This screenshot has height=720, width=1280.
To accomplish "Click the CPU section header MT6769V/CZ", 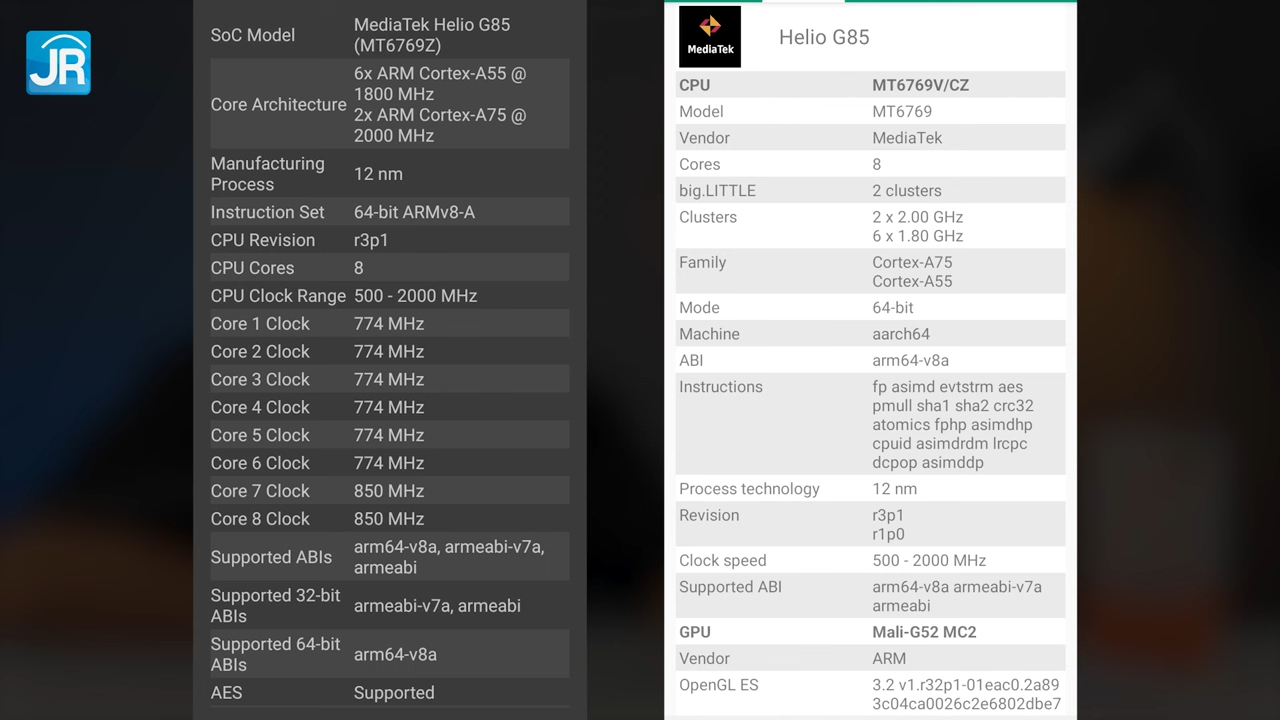I will point(870,85).
